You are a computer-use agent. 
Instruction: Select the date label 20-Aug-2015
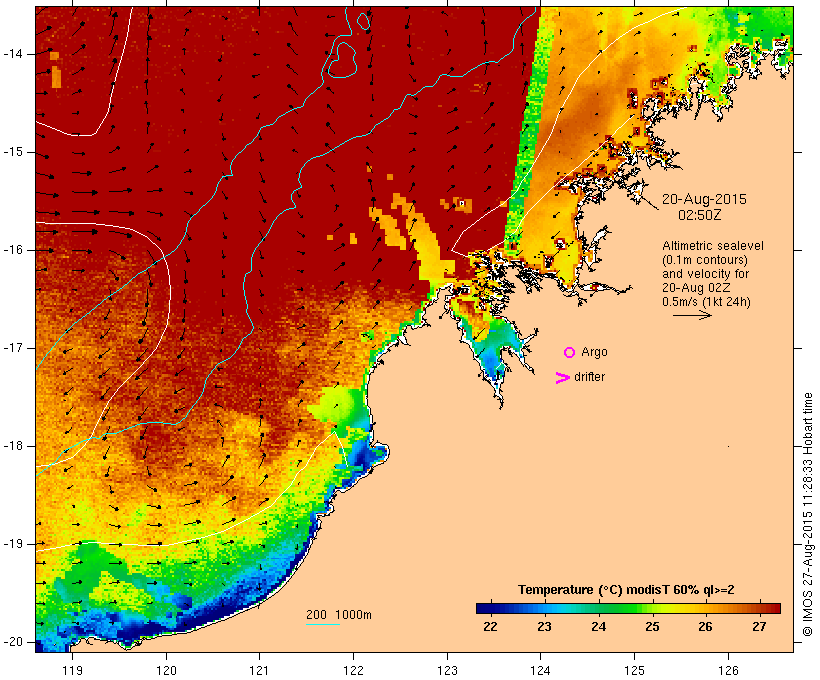(704, 199)
